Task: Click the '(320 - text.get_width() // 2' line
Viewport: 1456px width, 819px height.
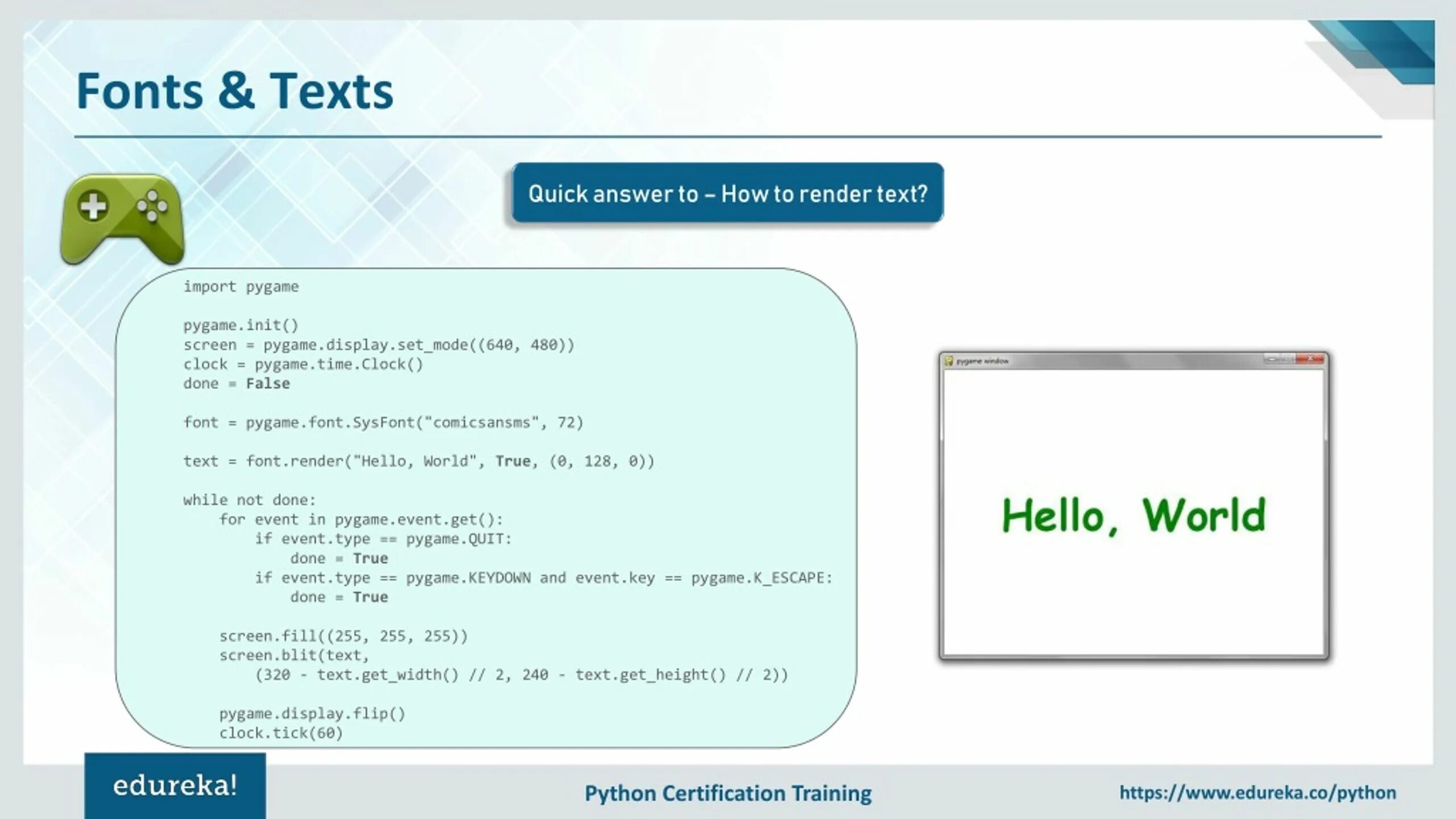Action: point(522,675)
